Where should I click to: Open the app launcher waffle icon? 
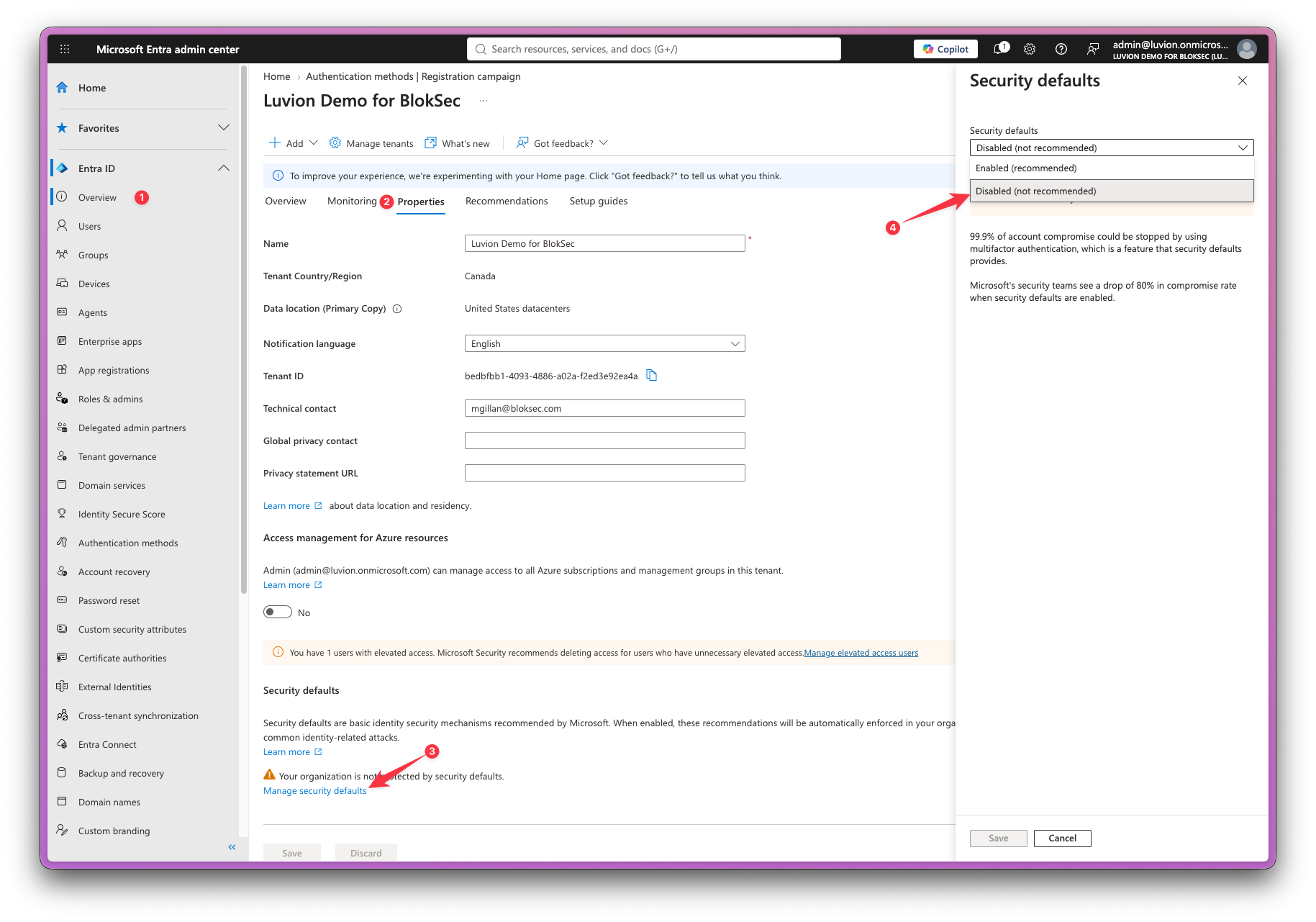65,49
